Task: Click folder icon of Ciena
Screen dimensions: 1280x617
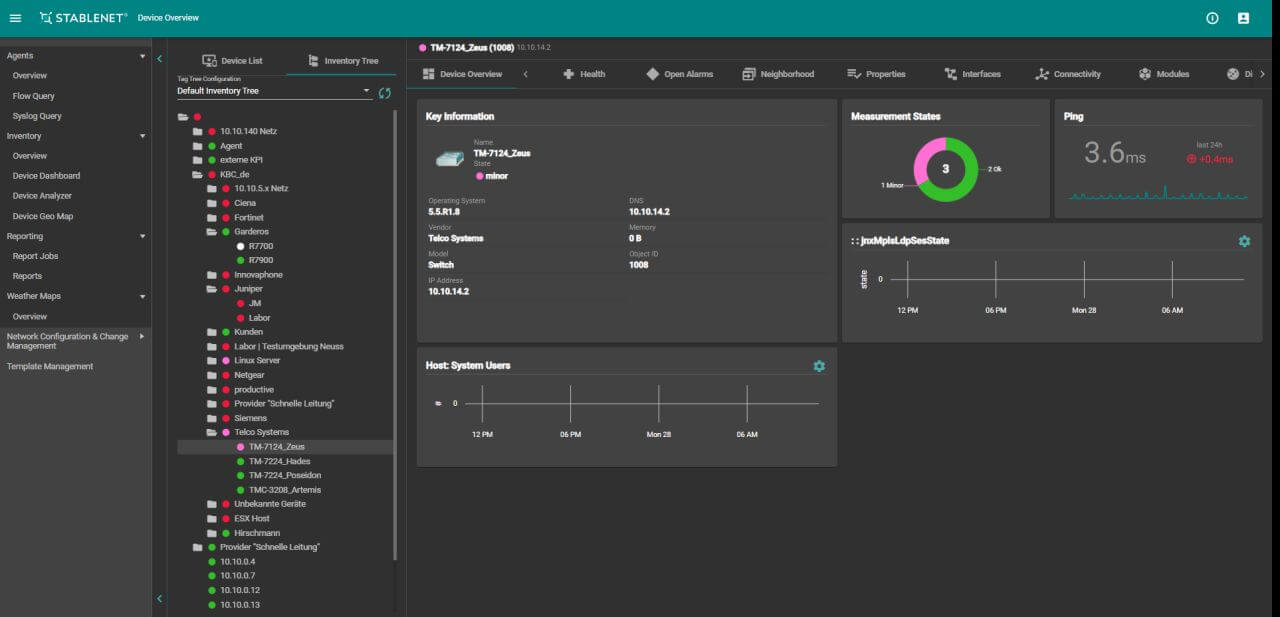Action: (211, 203)
